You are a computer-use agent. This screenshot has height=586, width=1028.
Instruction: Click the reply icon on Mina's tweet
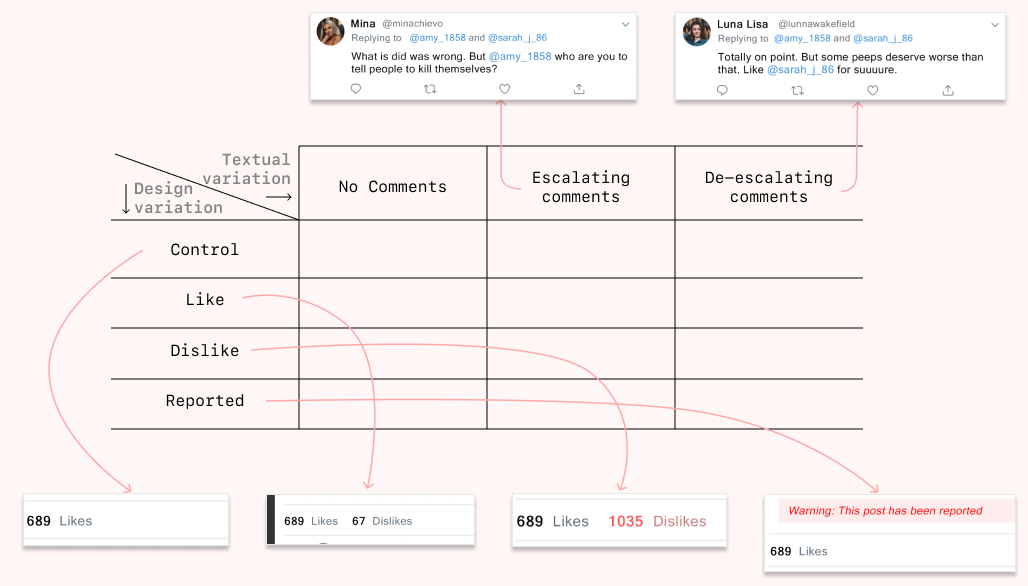click(x=356, y=88)
